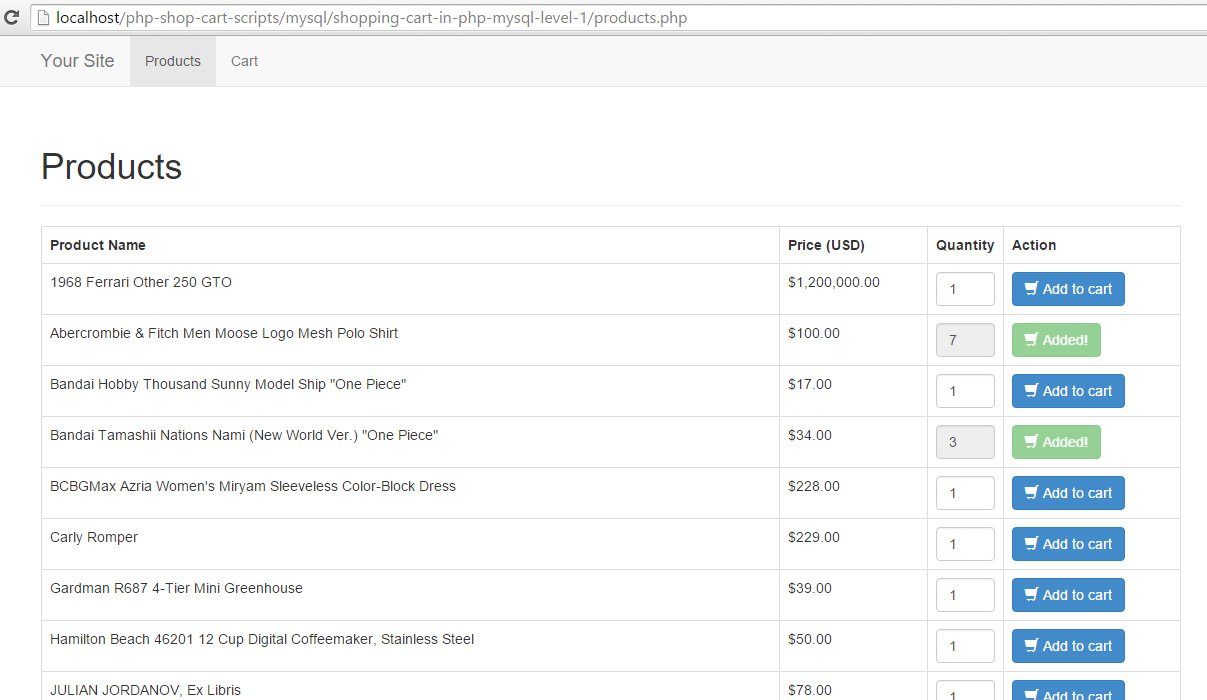This screenshot has height=700, width=1207.
Task: Click disabled quantity field showing 7
Action: [965, 340]
